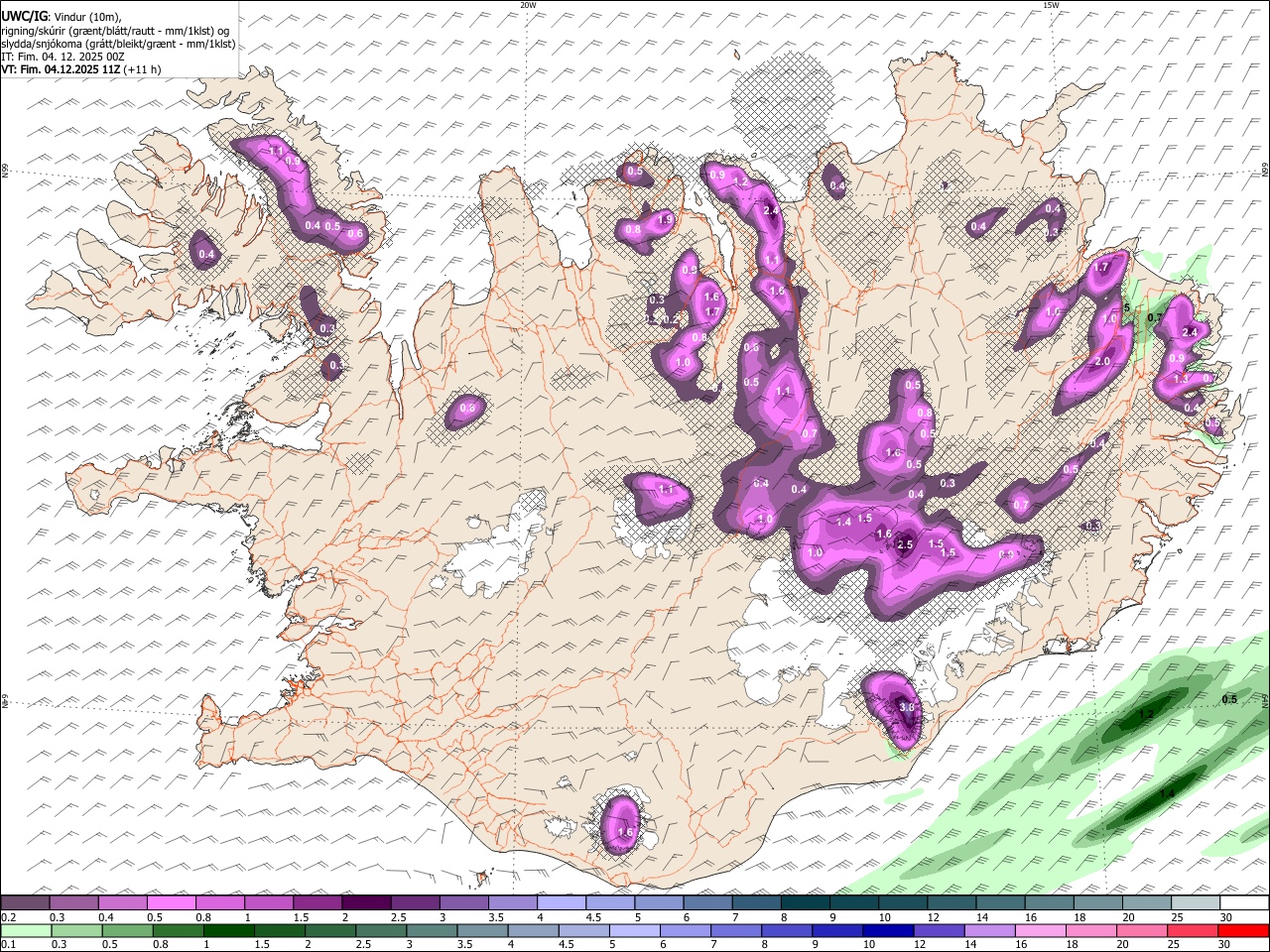Click the pale lavender swatch between 4 and 4.5 in upper legend
The height and width of the screenshot is (952, 1270).
(x=561, y=902)
